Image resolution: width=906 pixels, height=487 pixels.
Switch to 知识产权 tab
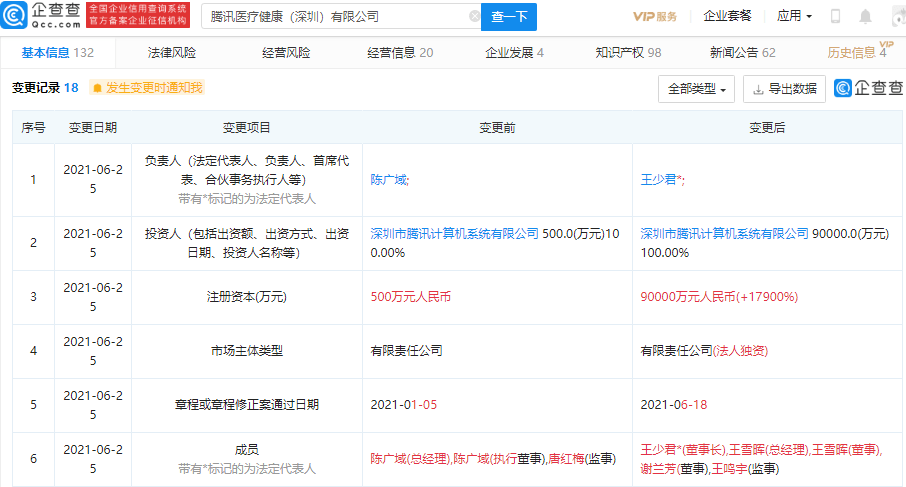628,53
